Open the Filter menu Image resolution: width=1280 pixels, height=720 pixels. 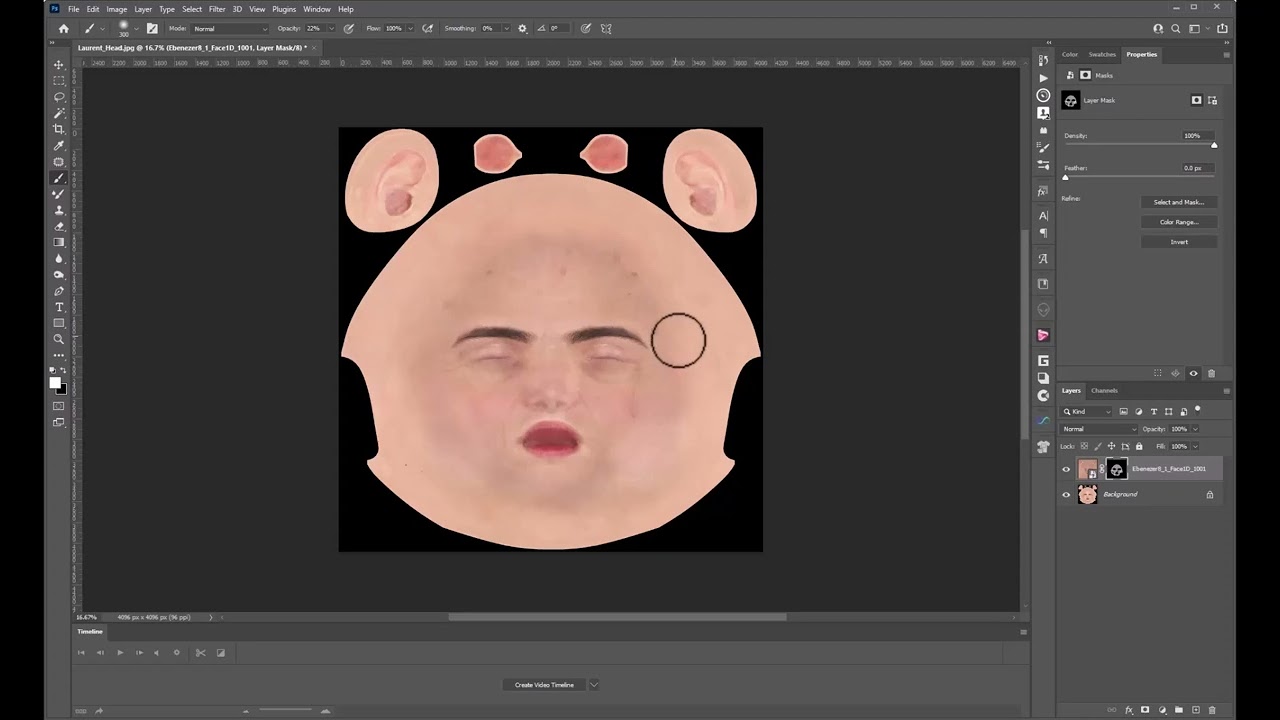pyautogui.click(x=217, y=9)
